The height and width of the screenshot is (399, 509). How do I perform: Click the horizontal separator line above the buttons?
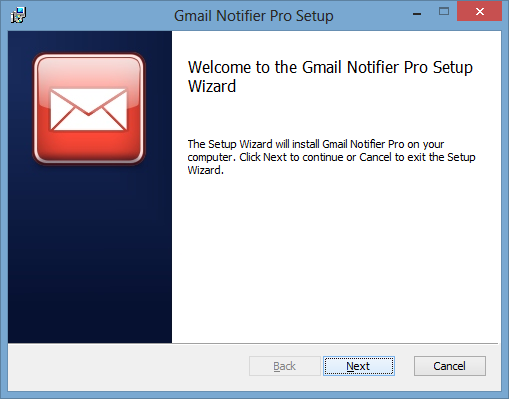click(x=253, y=343)
